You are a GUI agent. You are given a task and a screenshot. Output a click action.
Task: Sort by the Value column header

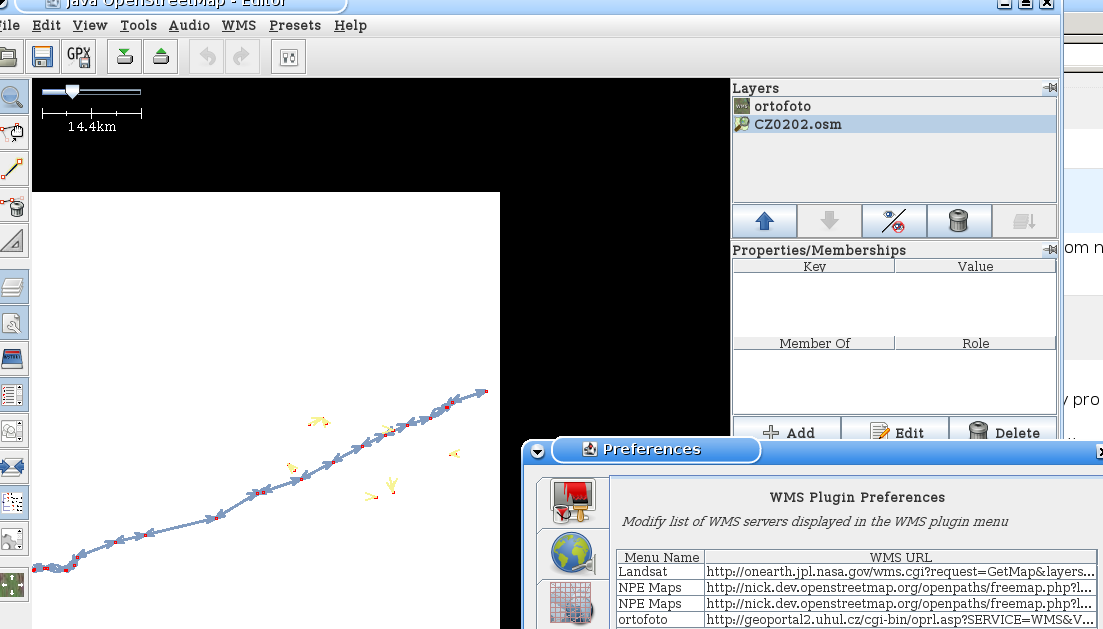pos(975,266)
